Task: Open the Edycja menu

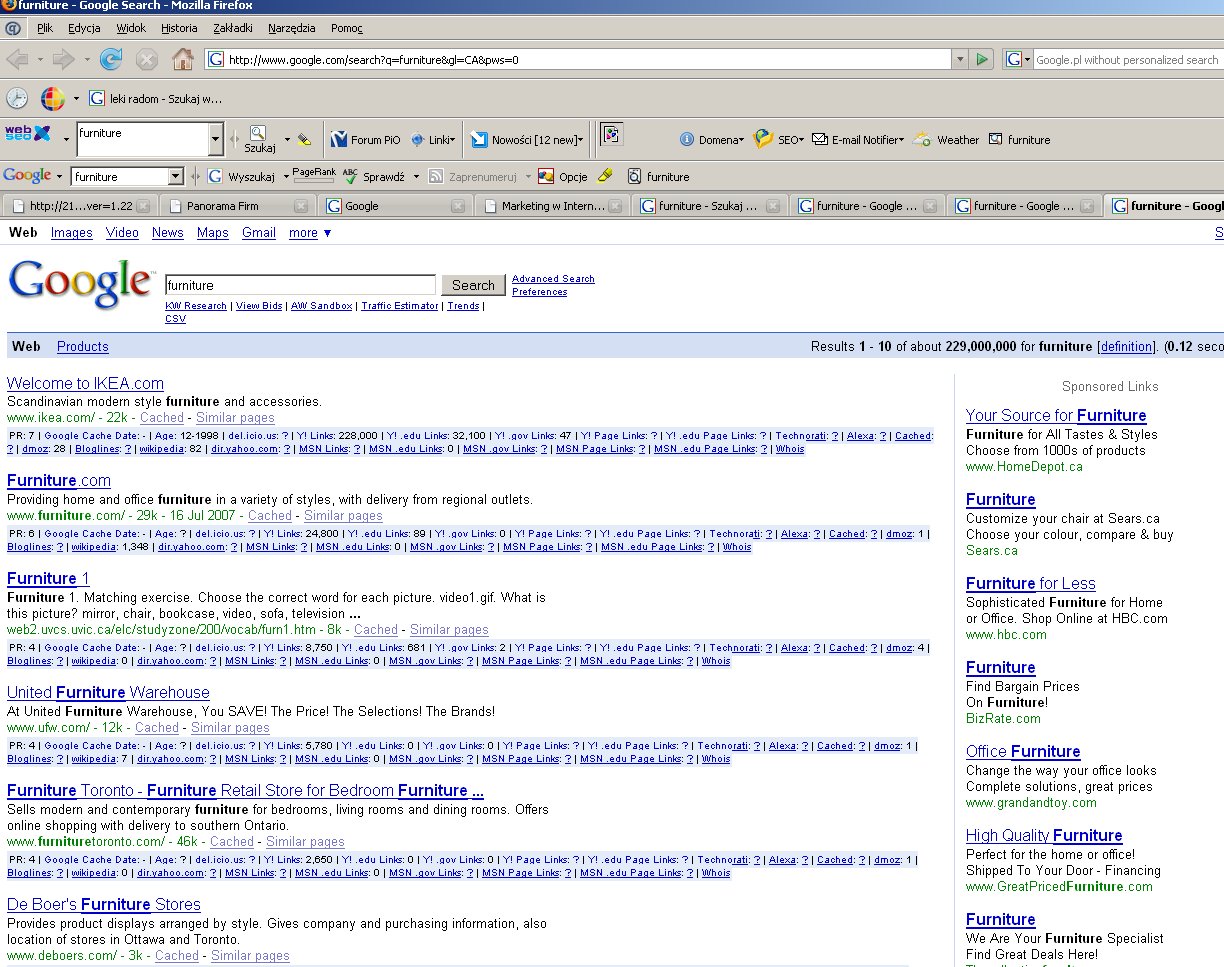Action: [x=84, y=28]
